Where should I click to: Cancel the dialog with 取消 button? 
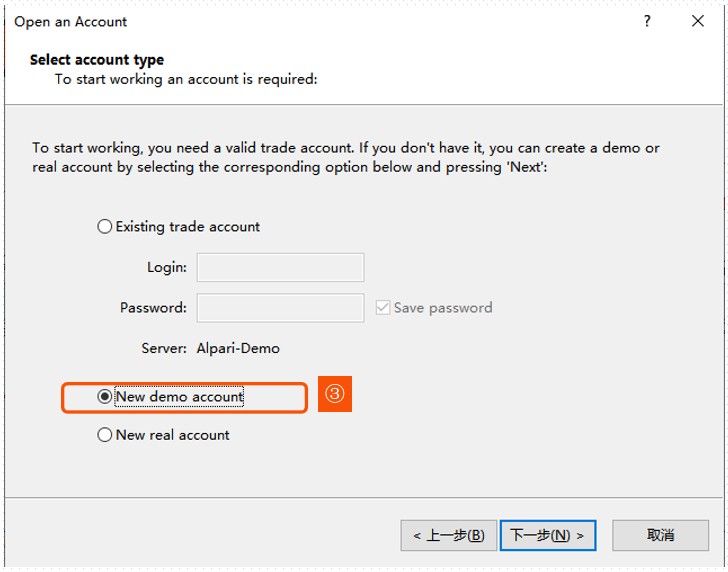660,535
